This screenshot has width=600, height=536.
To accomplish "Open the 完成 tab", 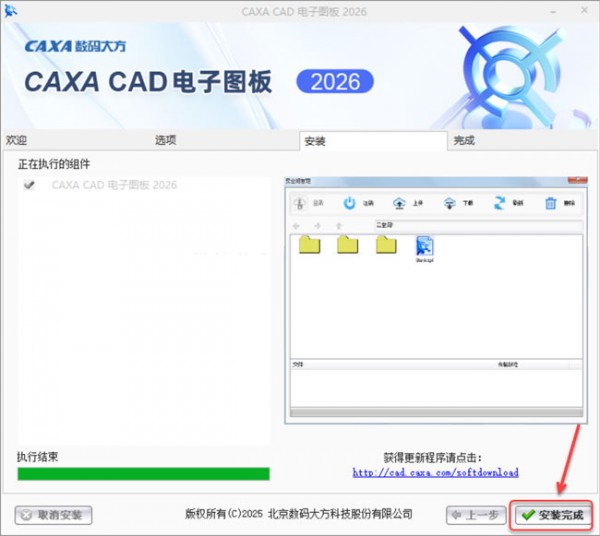I will 464,140.
